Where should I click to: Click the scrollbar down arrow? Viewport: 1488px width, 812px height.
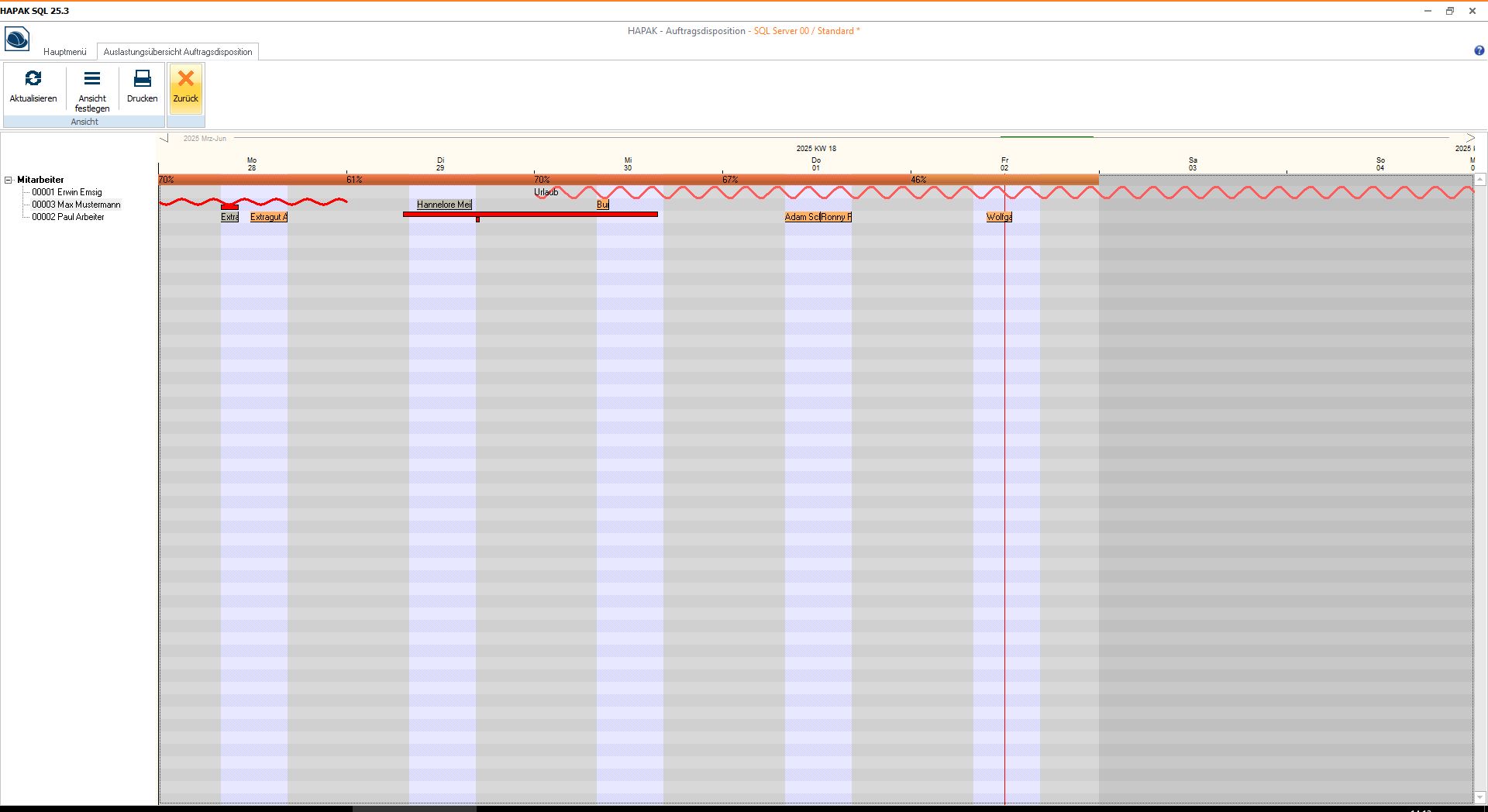(1479, 798)
